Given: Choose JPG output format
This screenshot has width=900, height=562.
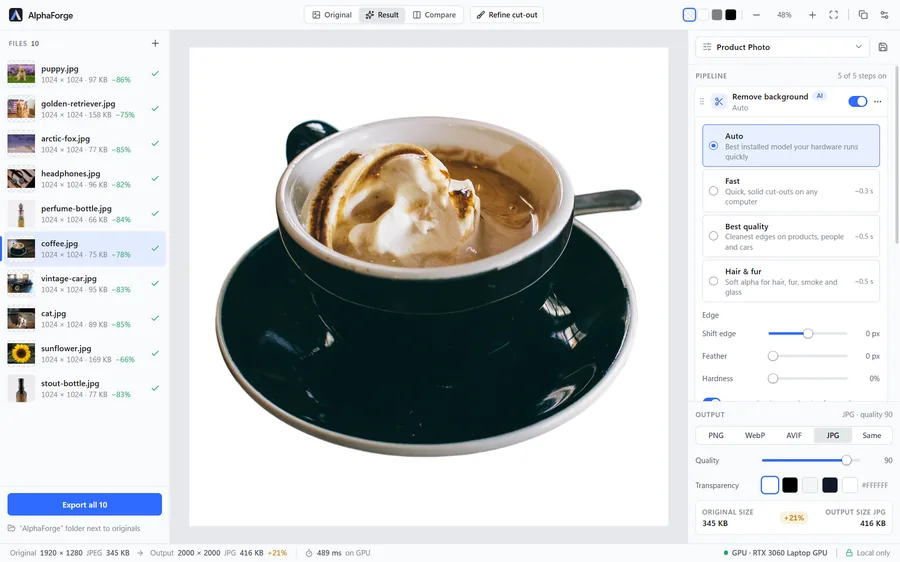Looking at the screenshot, I should click(833, 436).
